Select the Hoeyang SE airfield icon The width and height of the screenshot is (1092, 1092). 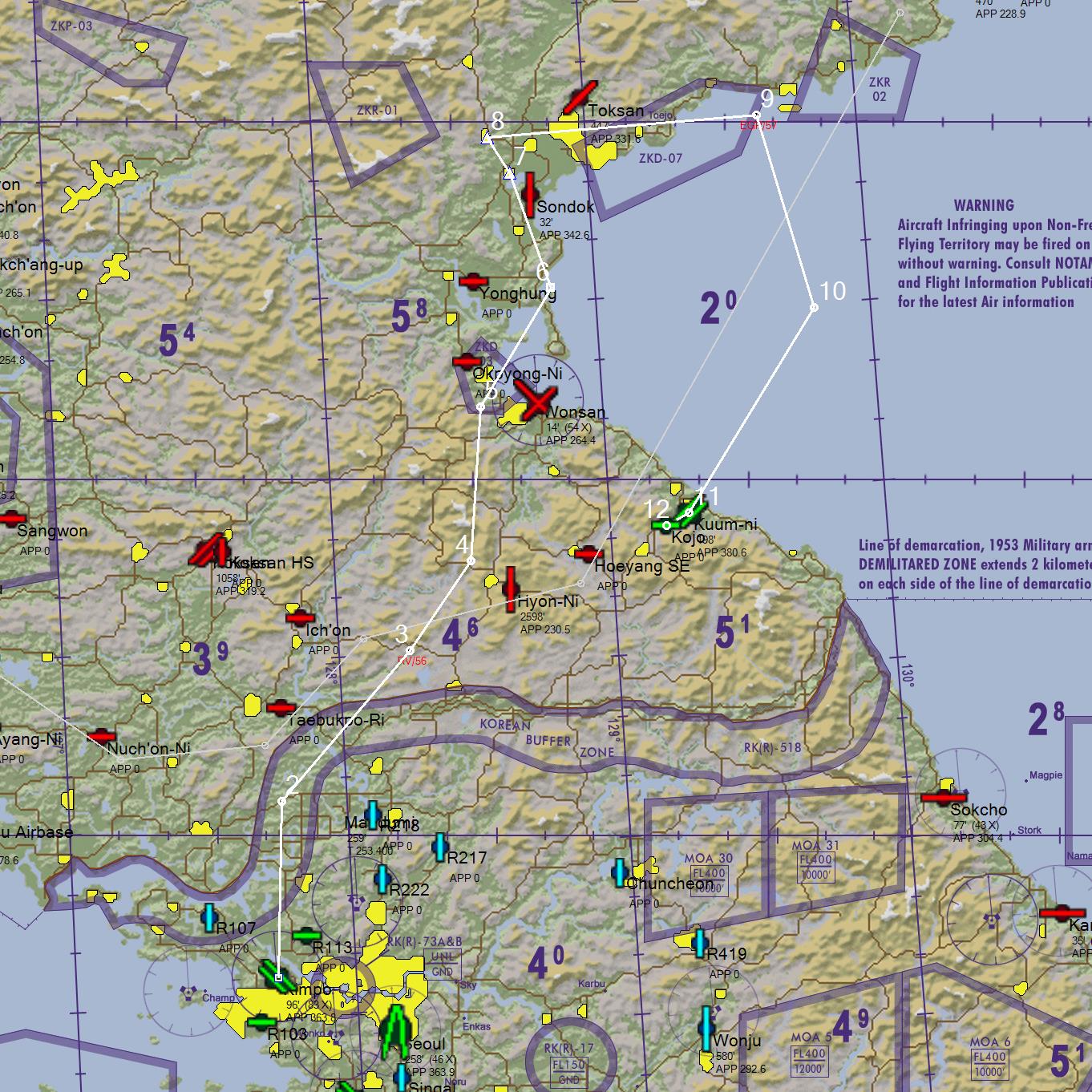click(x=588, y=553)
